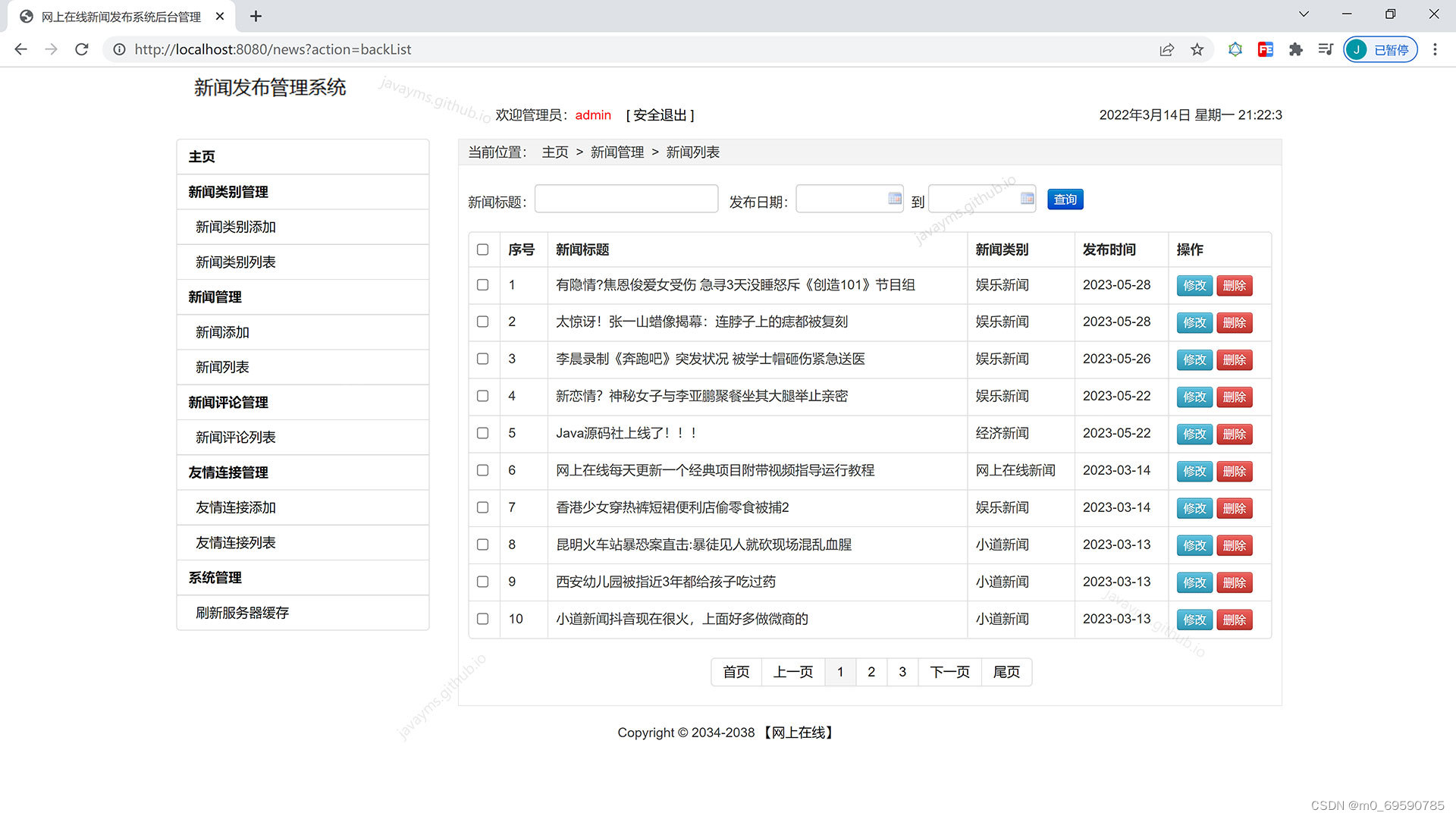The height and width of the screenshot is (819, 1456).
Task: Check the box for row 7
Action: [482, 507]
